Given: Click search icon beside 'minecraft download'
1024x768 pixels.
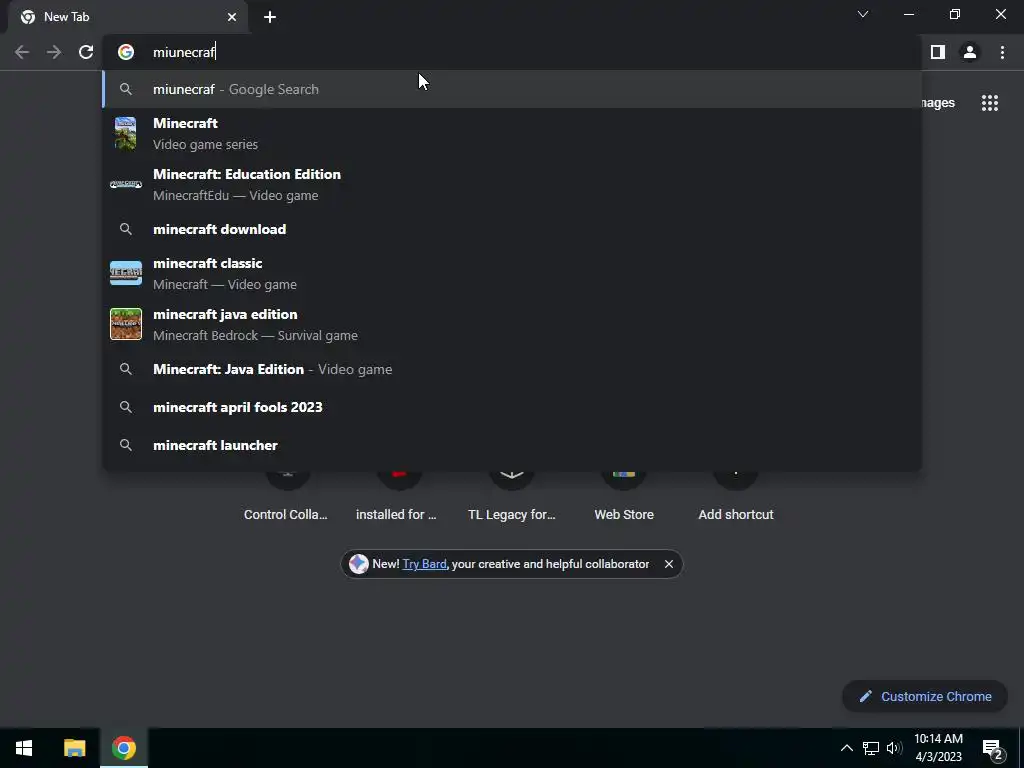Looking at the screenshot, I should pyautogui.click(x=126, y=229).
